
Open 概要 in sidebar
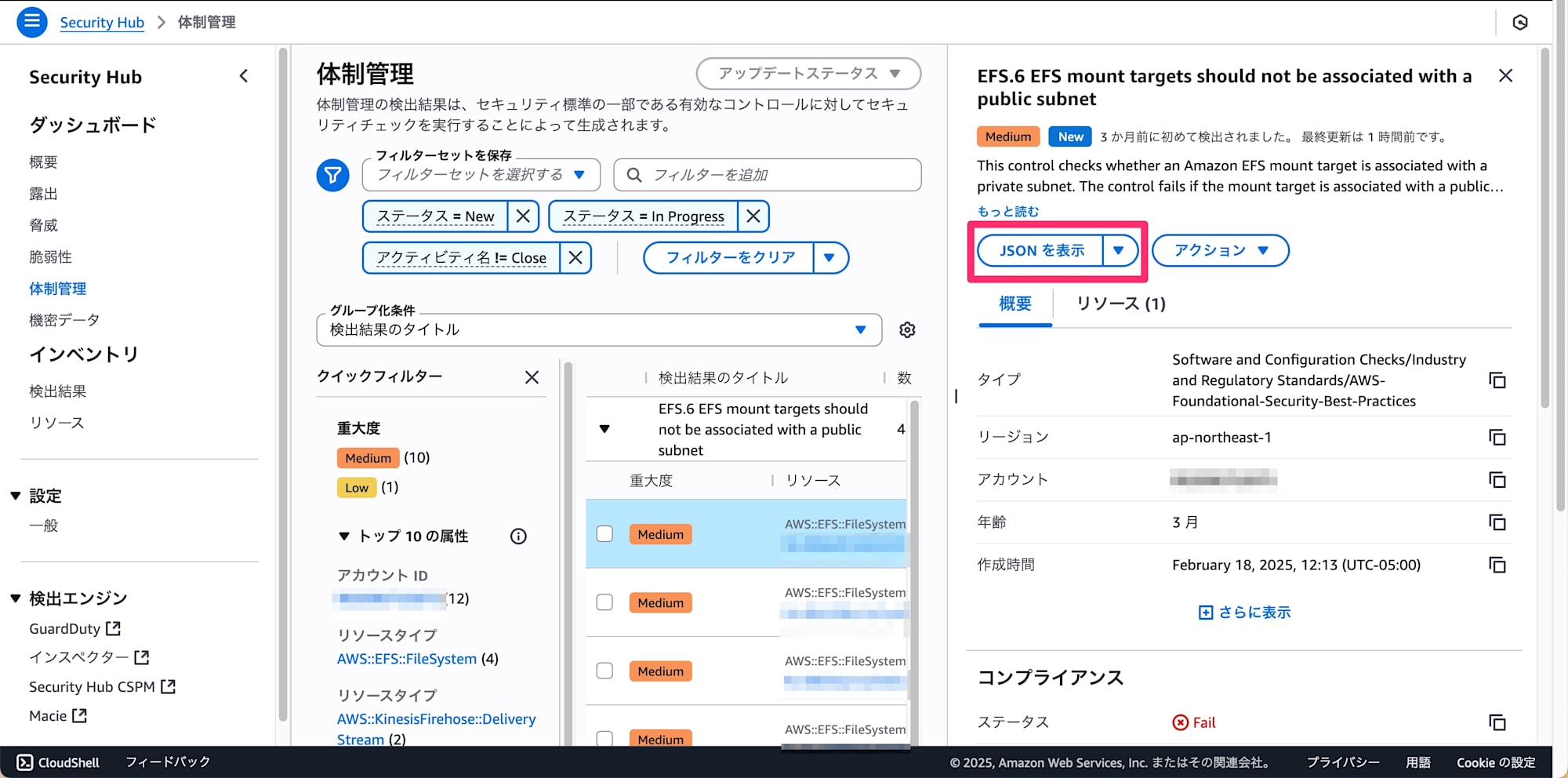(43, 162)
